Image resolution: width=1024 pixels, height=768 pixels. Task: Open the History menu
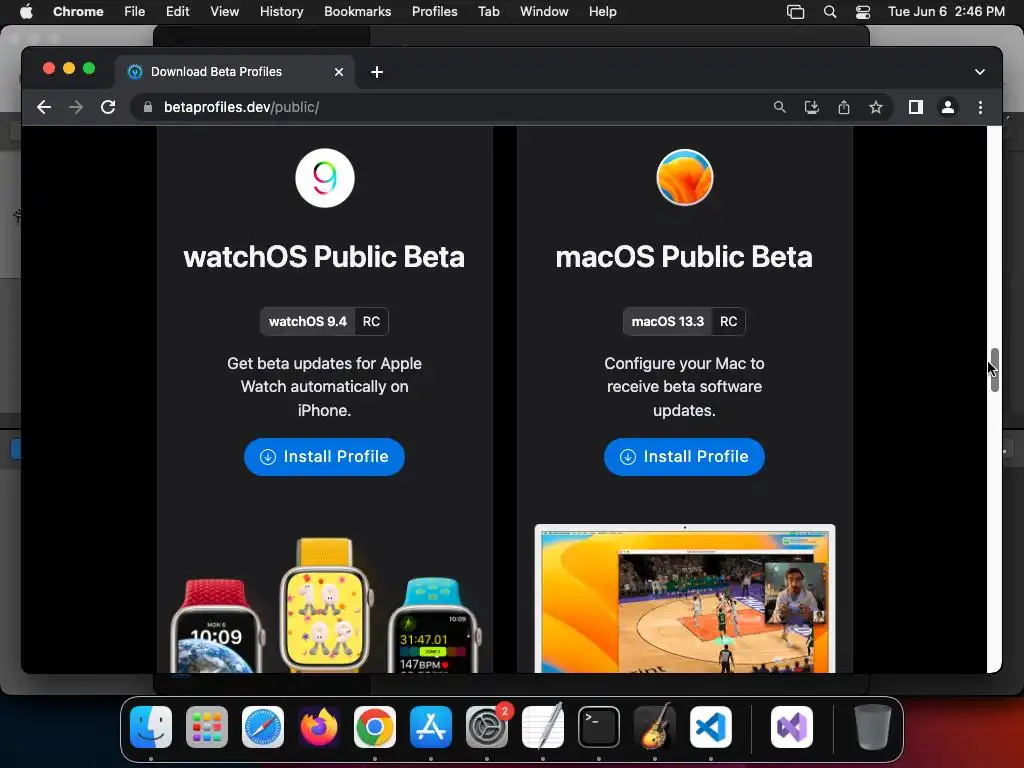click(281, 12)
